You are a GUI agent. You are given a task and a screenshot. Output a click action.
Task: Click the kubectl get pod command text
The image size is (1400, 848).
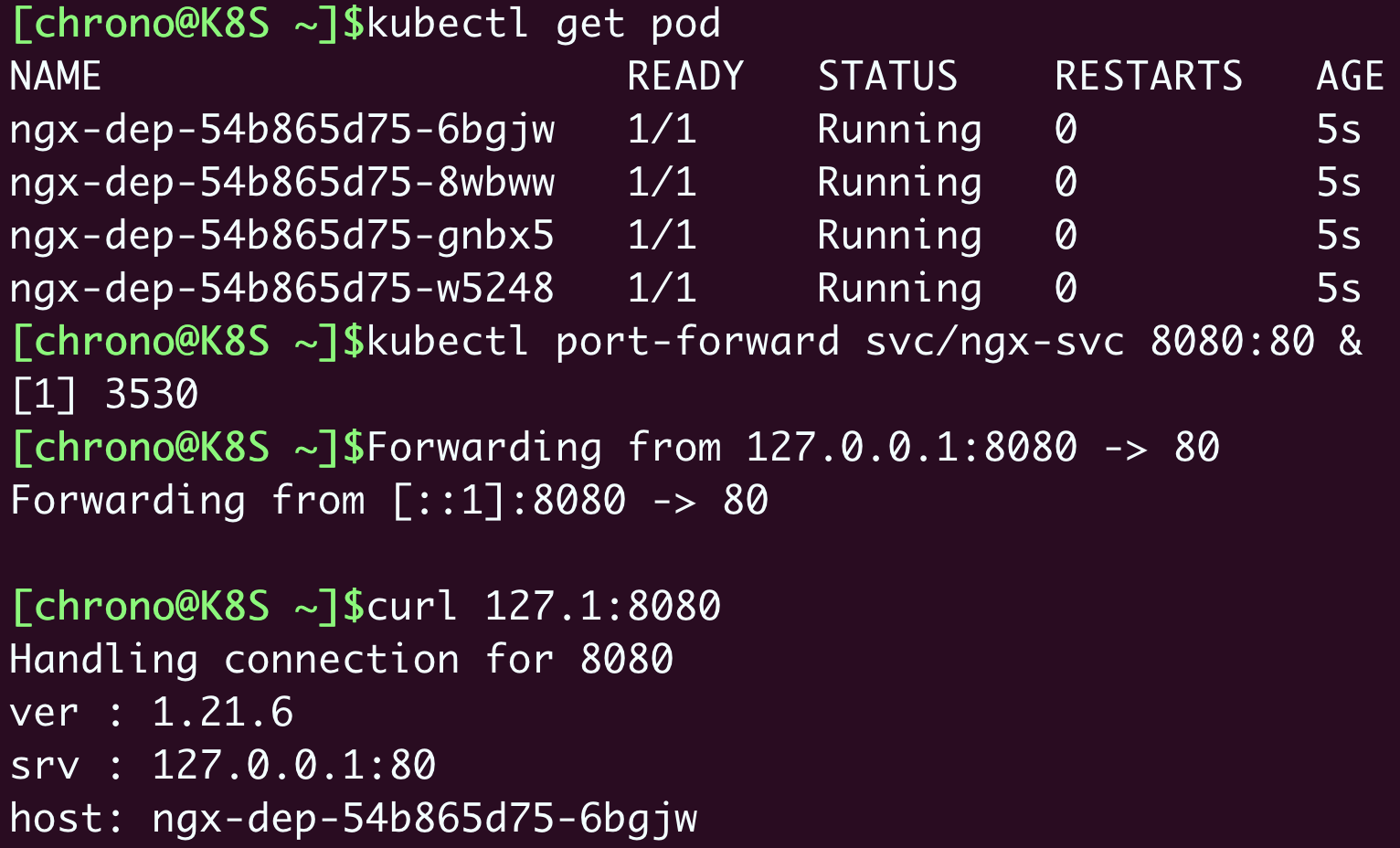543,24
